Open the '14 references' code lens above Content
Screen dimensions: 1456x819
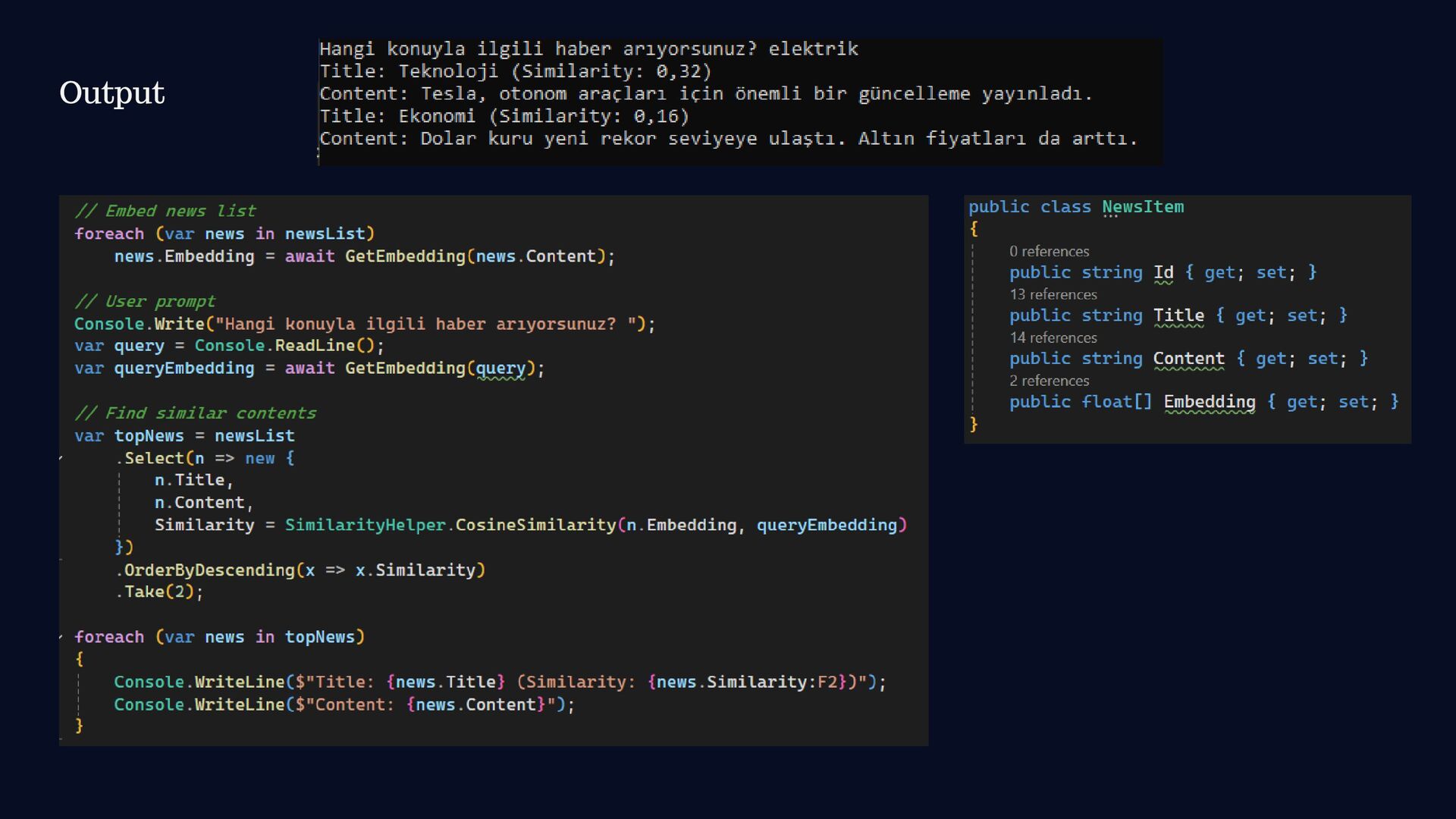(x=1053, y=337)
